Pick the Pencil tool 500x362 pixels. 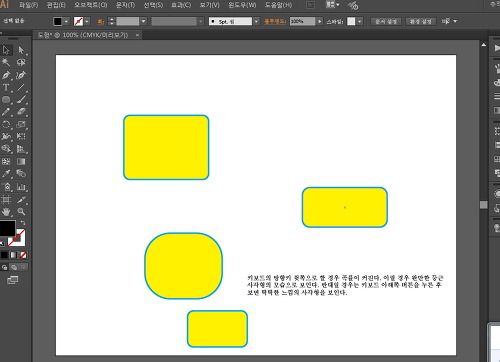(x=6, y=112)
